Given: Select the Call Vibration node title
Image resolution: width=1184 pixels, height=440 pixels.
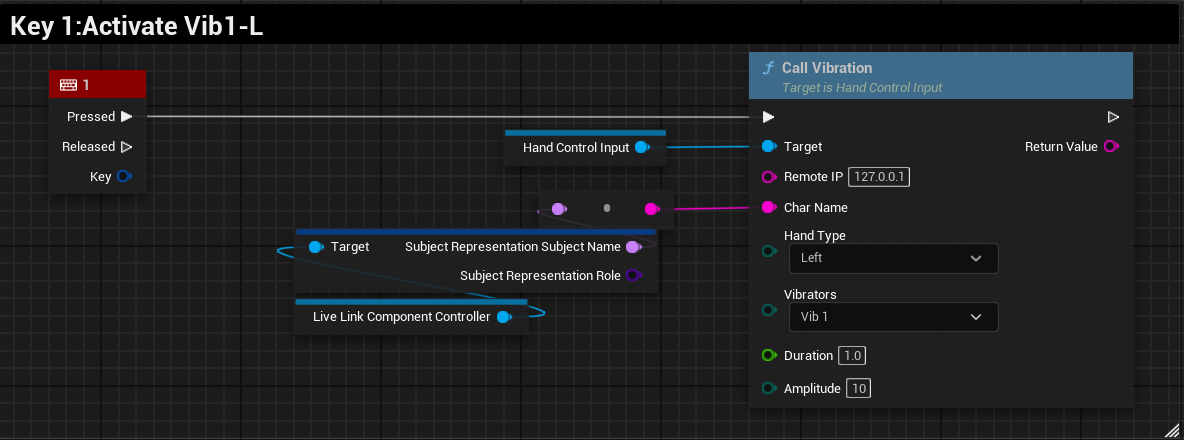Looking at the screenshot, I should click(x=827, y=68).
